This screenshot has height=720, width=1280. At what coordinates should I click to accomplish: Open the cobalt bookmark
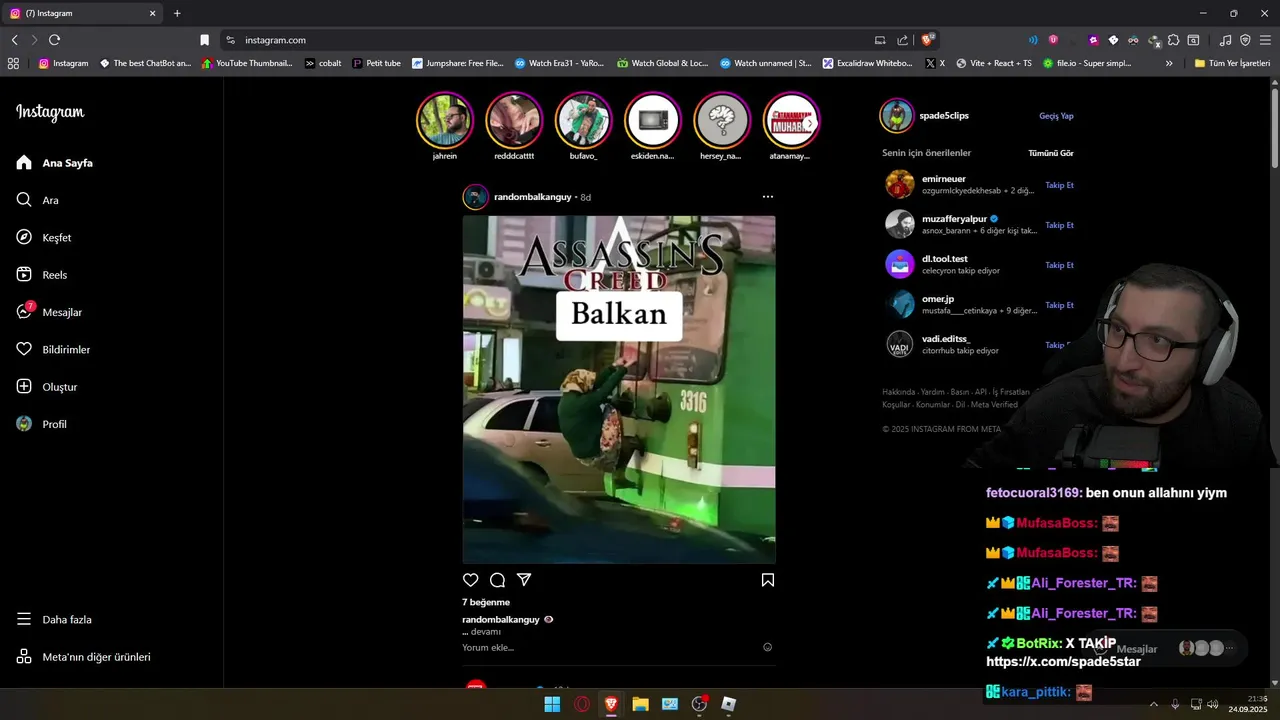[x=323, y=63]
